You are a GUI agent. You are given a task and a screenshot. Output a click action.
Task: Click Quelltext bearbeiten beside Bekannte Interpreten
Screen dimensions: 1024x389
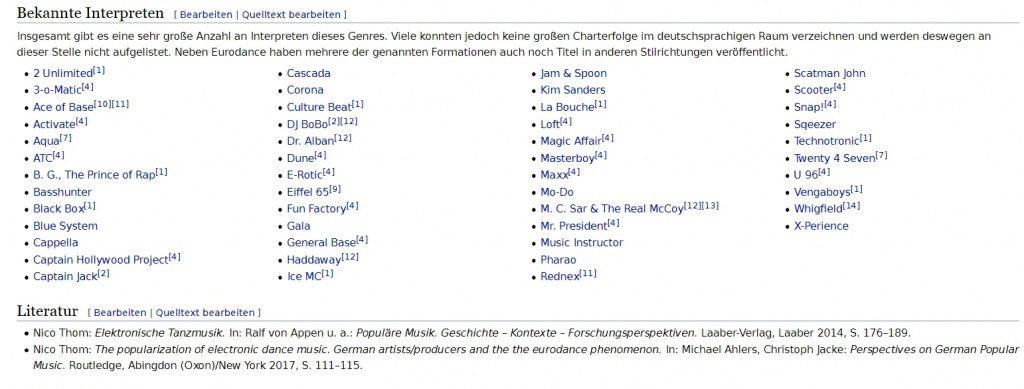(x=291, y=14)
